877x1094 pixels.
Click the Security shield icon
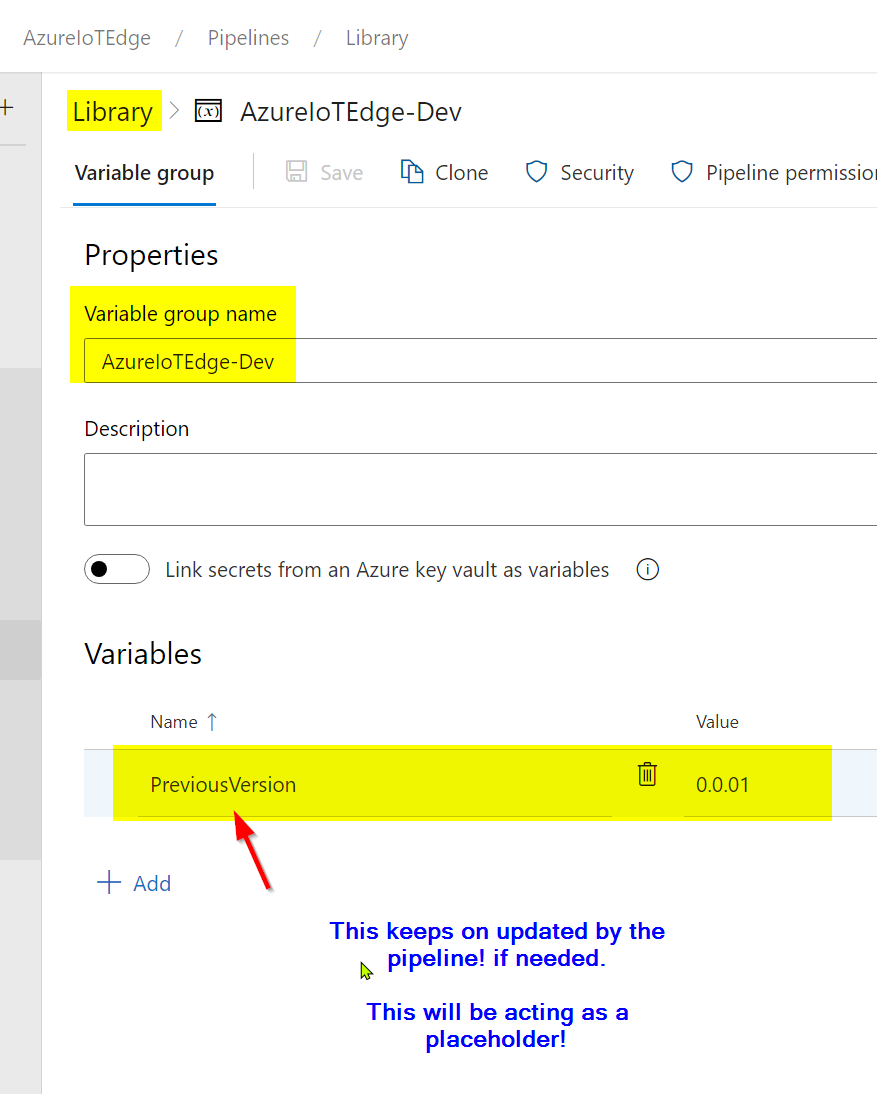click(x=536, y=172)
